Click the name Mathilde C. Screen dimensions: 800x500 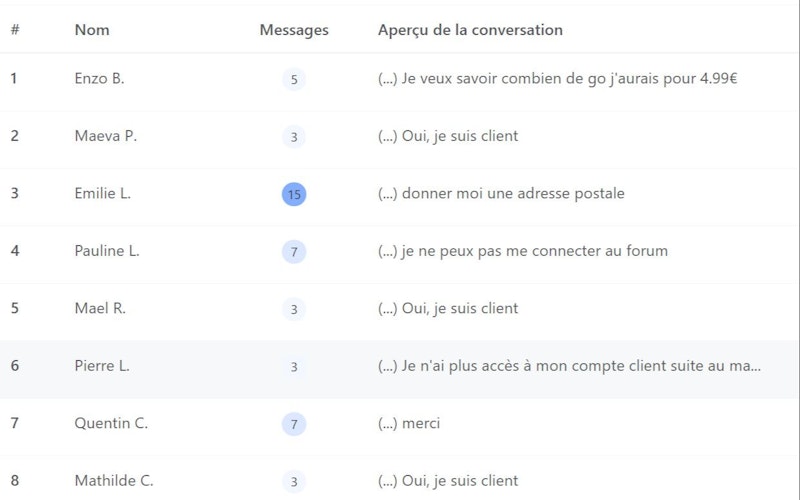pyautogui.click(x=114, y=481)
